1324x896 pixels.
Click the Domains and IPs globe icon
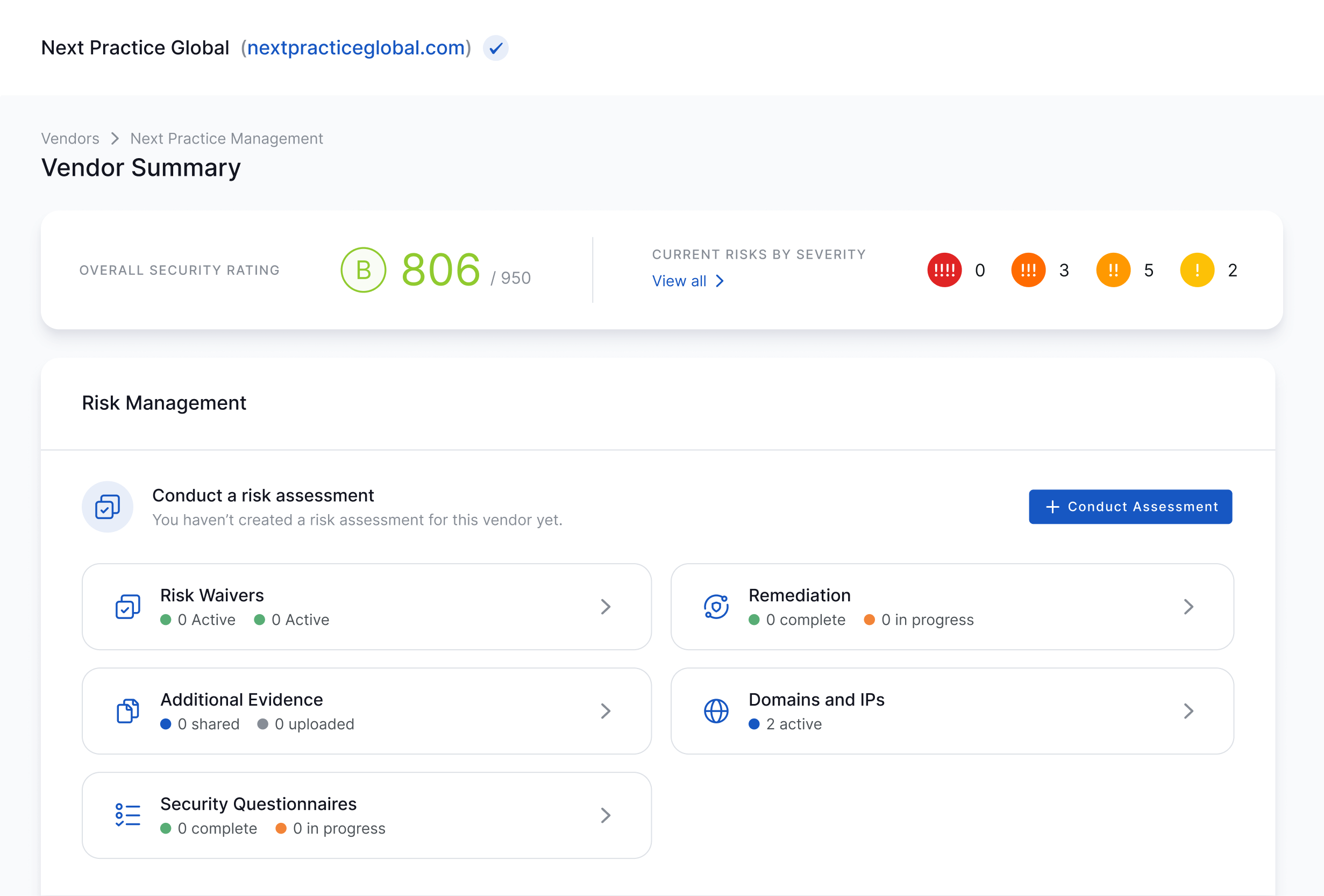click(716, 711)
